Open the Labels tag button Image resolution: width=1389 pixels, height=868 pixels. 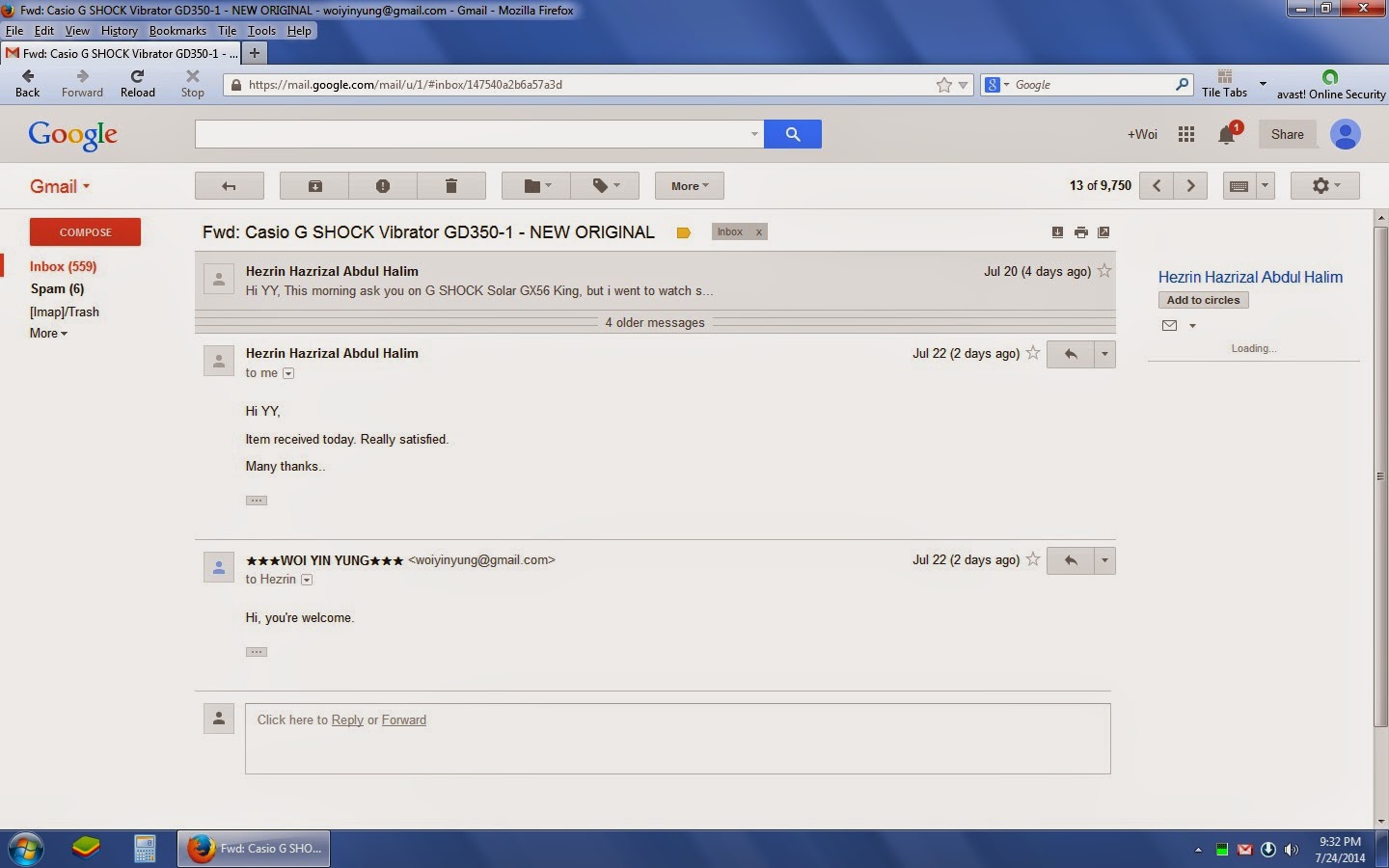pos(605,186)
